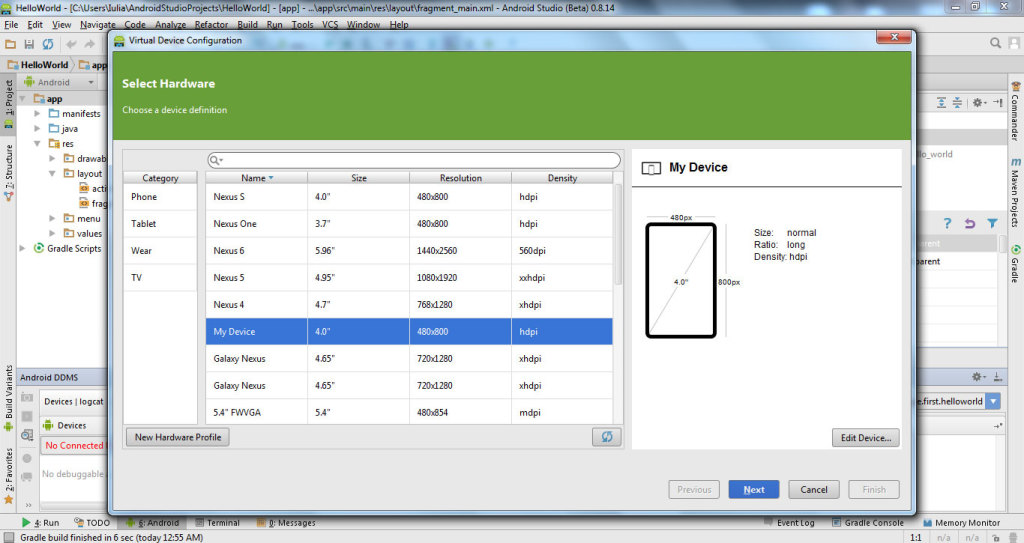Click New Hardware Profile button
Image resolution: width=1024 pixels, height=543 pixels.
coord(178,437)
